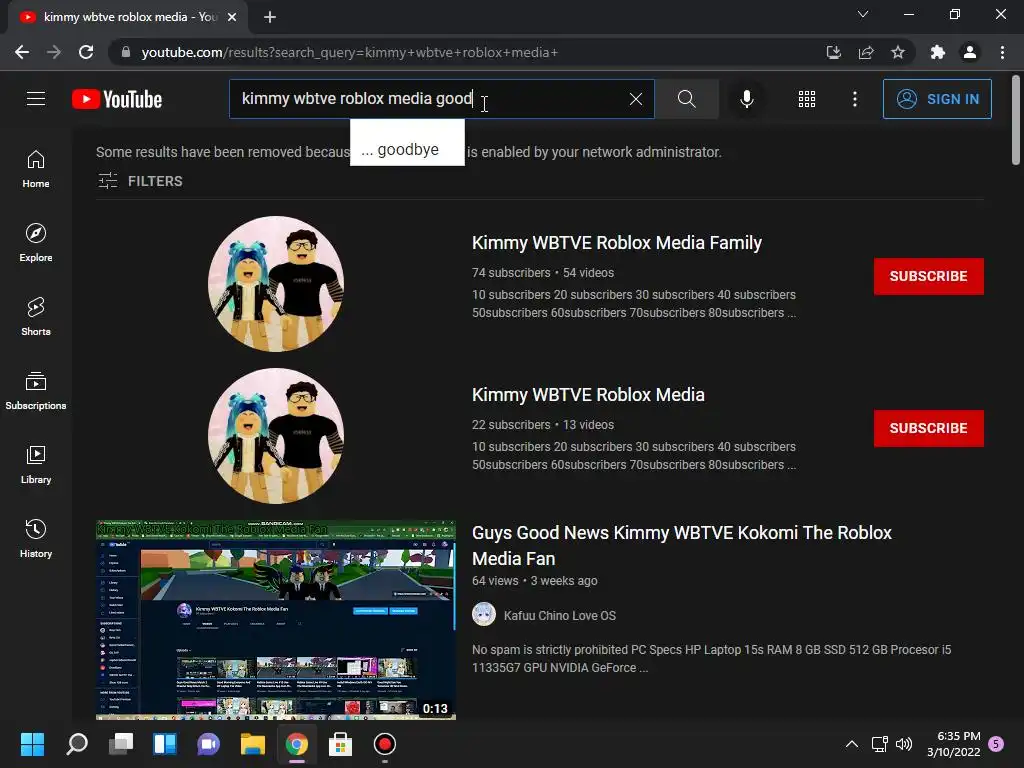Subscribe to Kimmy WBTVE Roblox Media Family
Screen dimensions: 1024x768
pyautogui.click(x=928, y=276)
